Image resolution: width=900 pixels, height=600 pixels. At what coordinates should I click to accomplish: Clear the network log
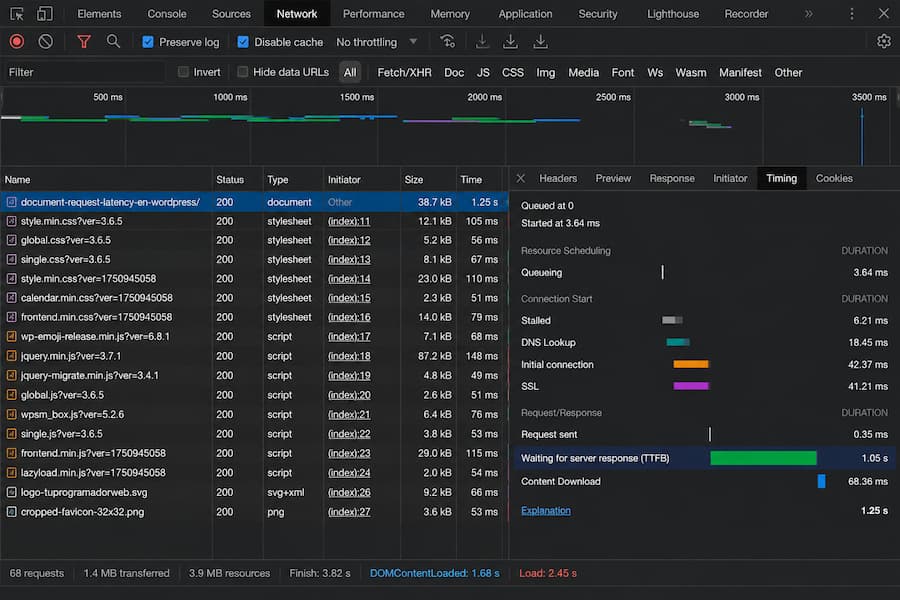(45, 41)
